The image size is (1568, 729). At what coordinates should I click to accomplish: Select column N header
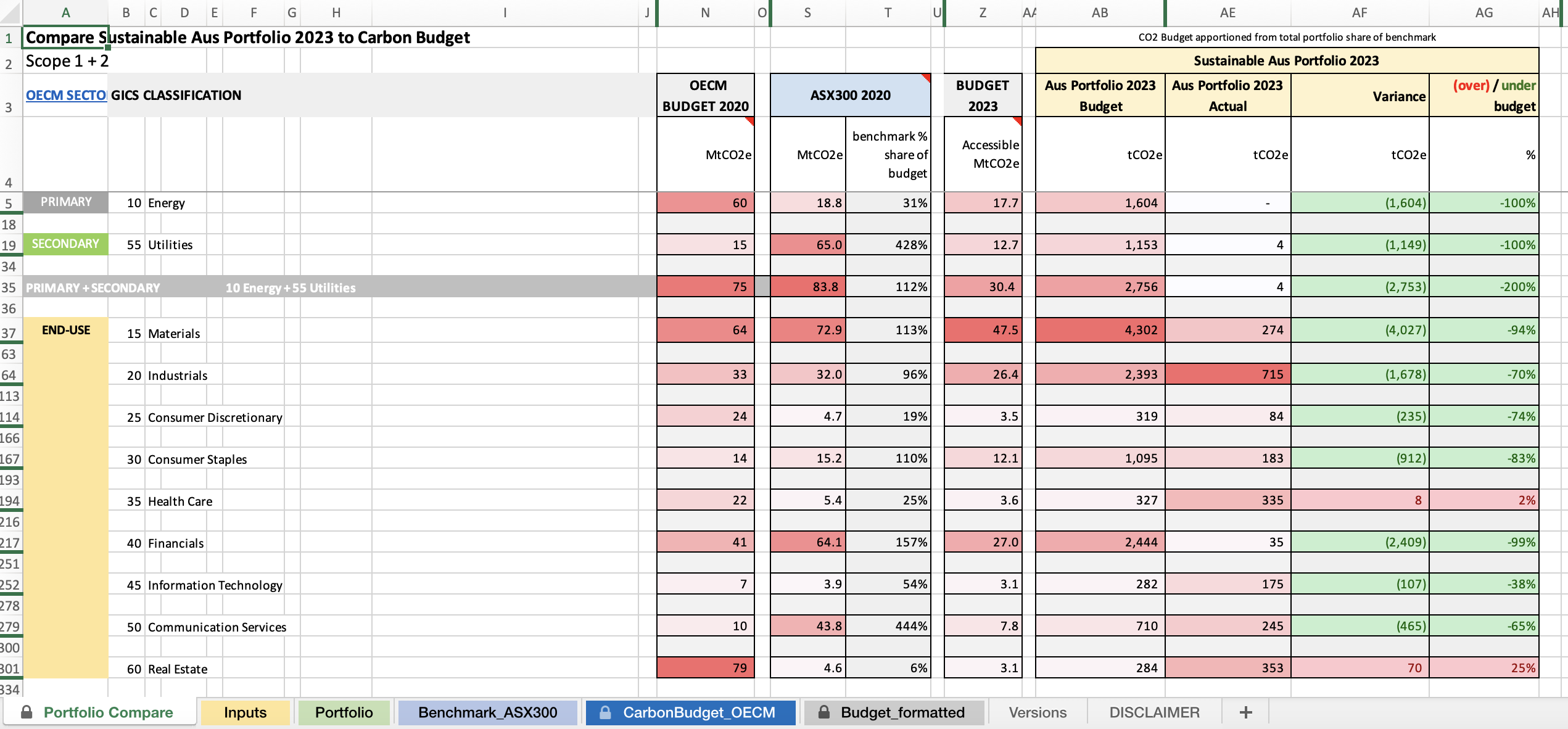705,12
